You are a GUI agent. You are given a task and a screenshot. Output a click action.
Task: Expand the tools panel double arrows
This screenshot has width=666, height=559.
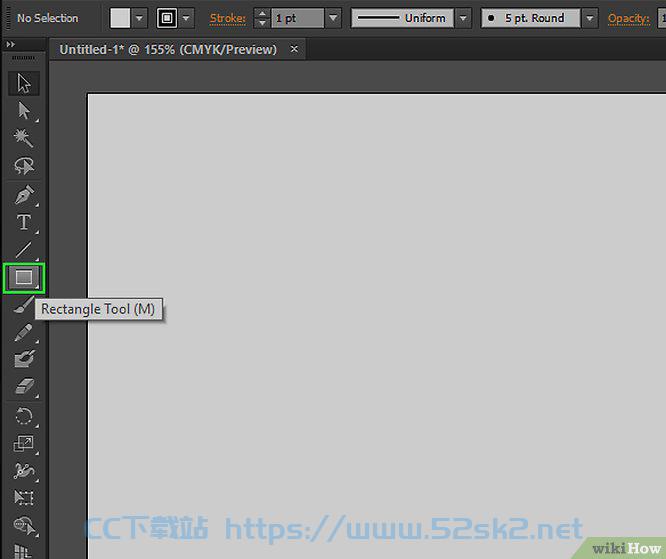[10, 44]
